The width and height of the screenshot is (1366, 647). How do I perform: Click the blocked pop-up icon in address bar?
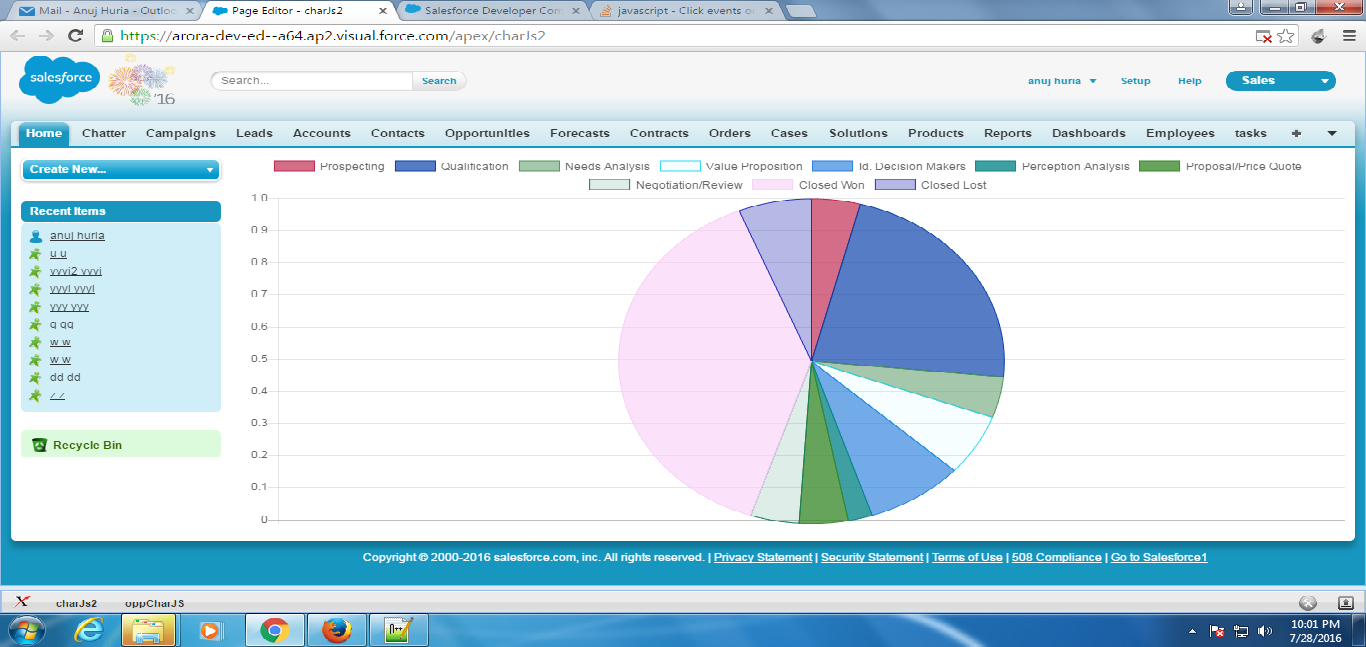[1264, 36]
